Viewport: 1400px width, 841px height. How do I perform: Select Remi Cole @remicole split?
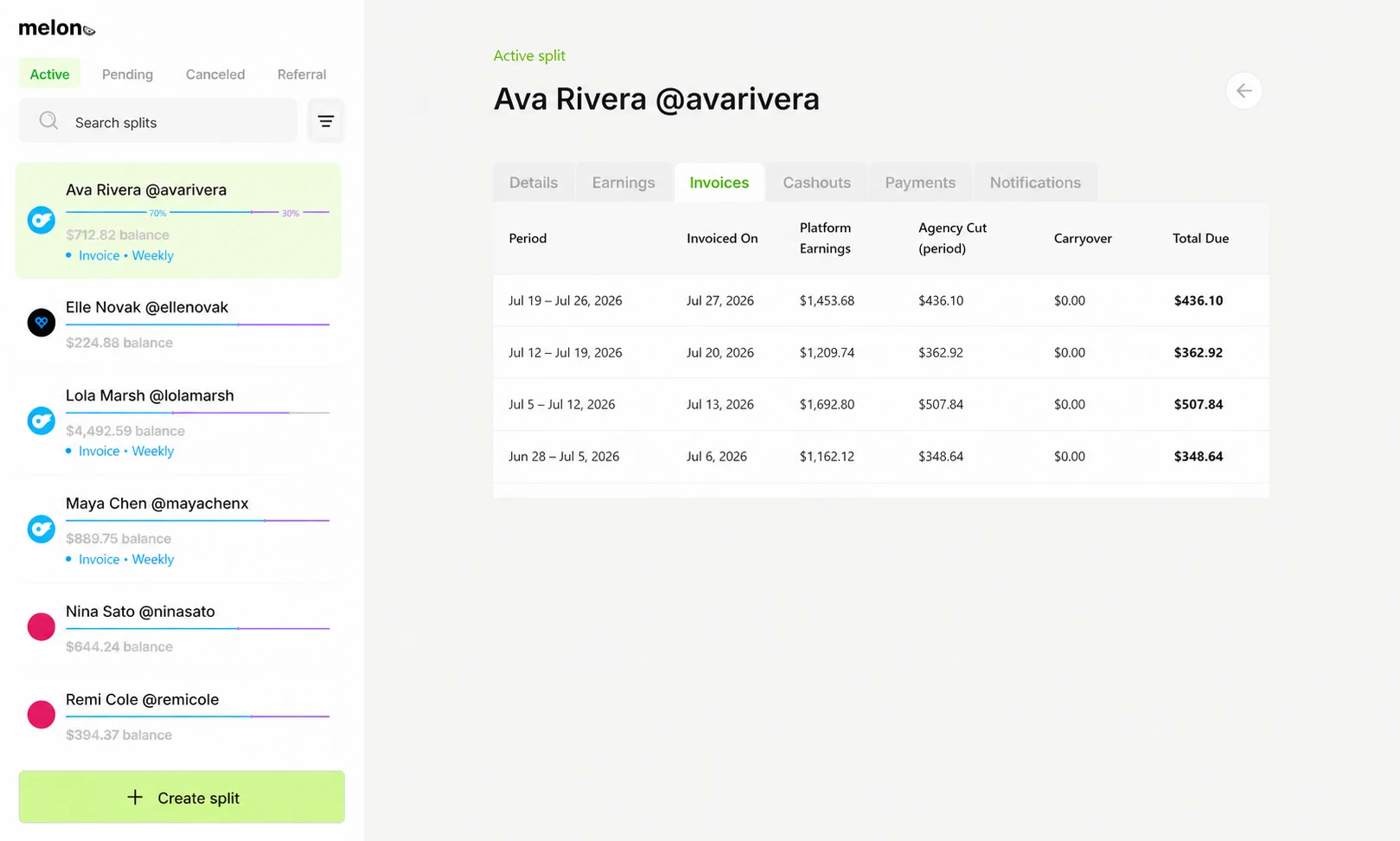(x=178, y=716)
